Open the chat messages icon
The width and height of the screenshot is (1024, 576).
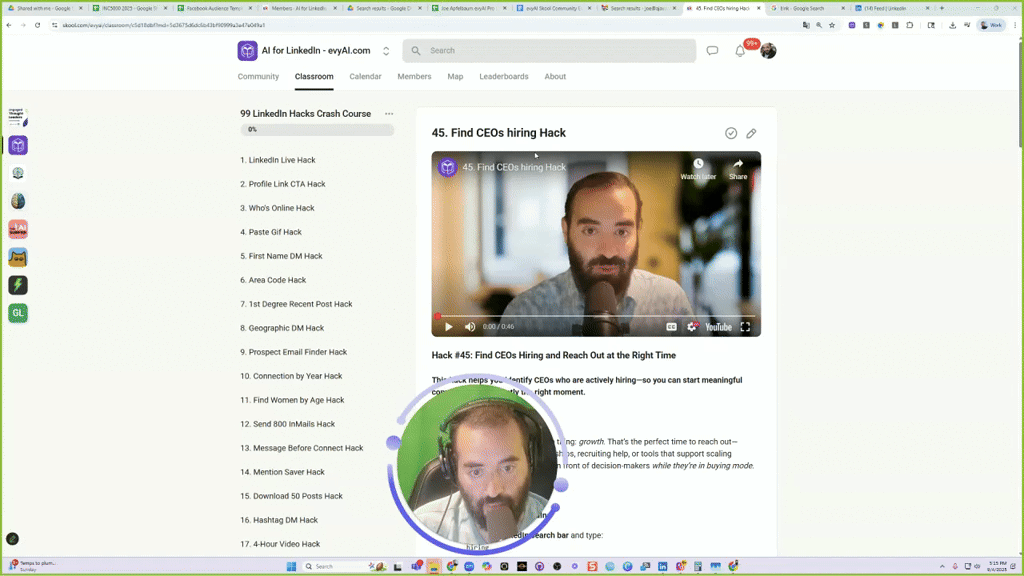[712, 50]
